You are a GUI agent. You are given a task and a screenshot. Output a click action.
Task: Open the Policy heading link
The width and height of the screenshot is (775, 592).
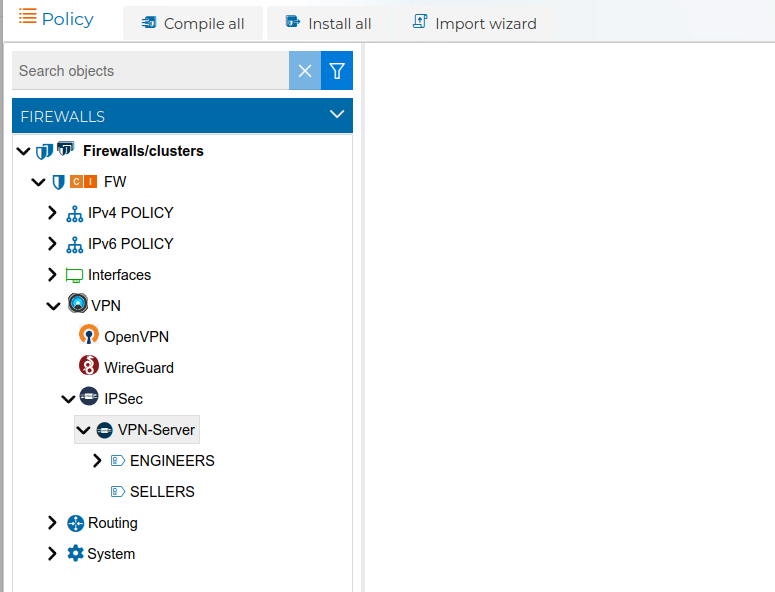(x=68, y=19)
